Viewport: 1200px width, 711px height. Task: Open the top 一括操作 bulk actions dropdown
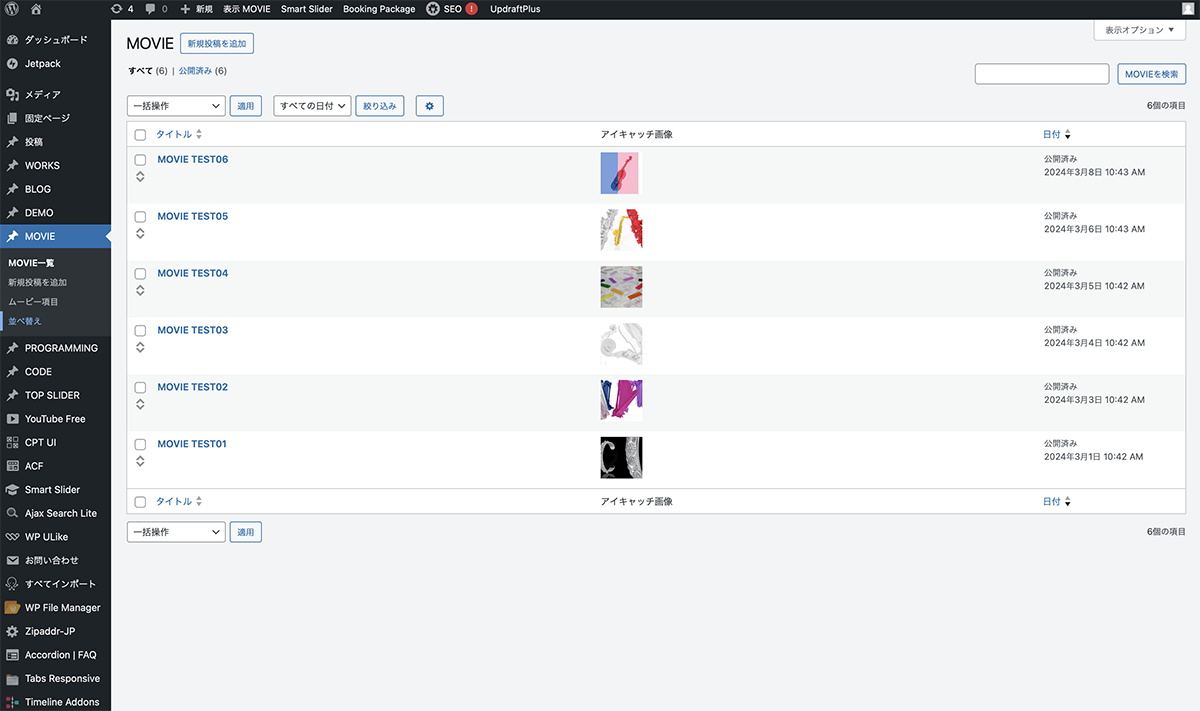coord(176,106)
